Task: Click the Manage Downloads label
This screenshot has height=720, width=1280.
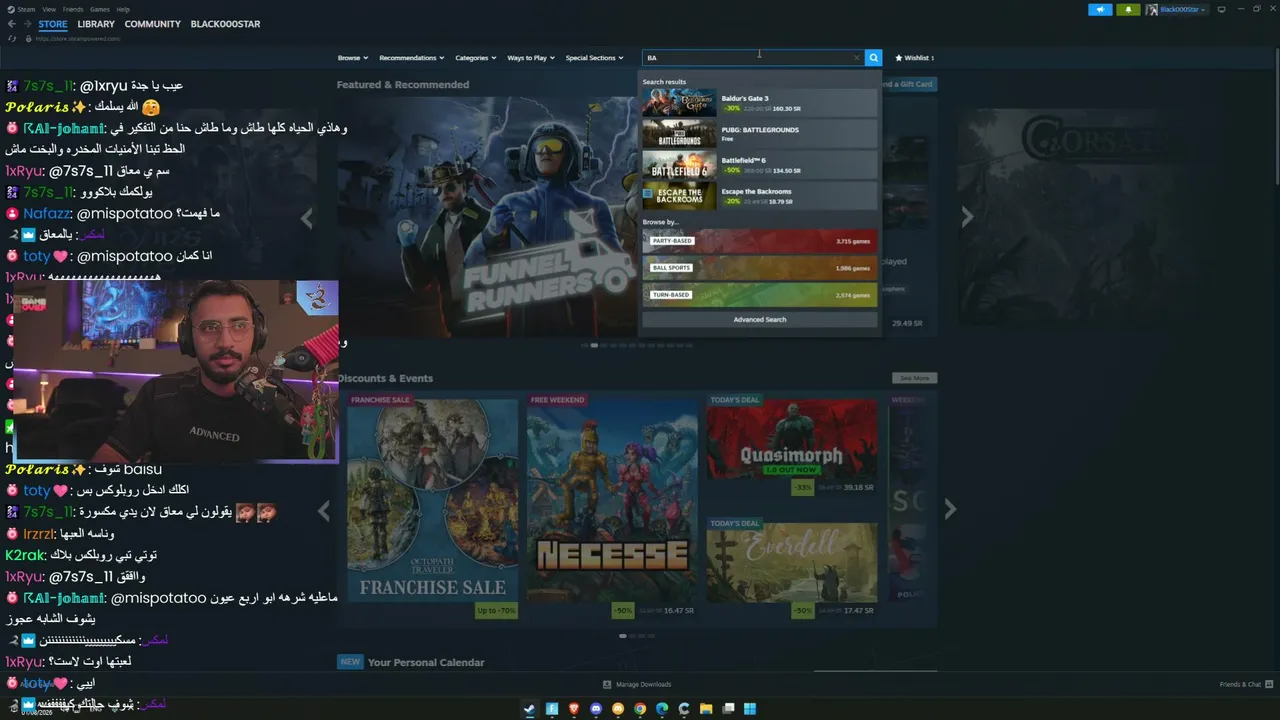Action: (x=644, y=685)
